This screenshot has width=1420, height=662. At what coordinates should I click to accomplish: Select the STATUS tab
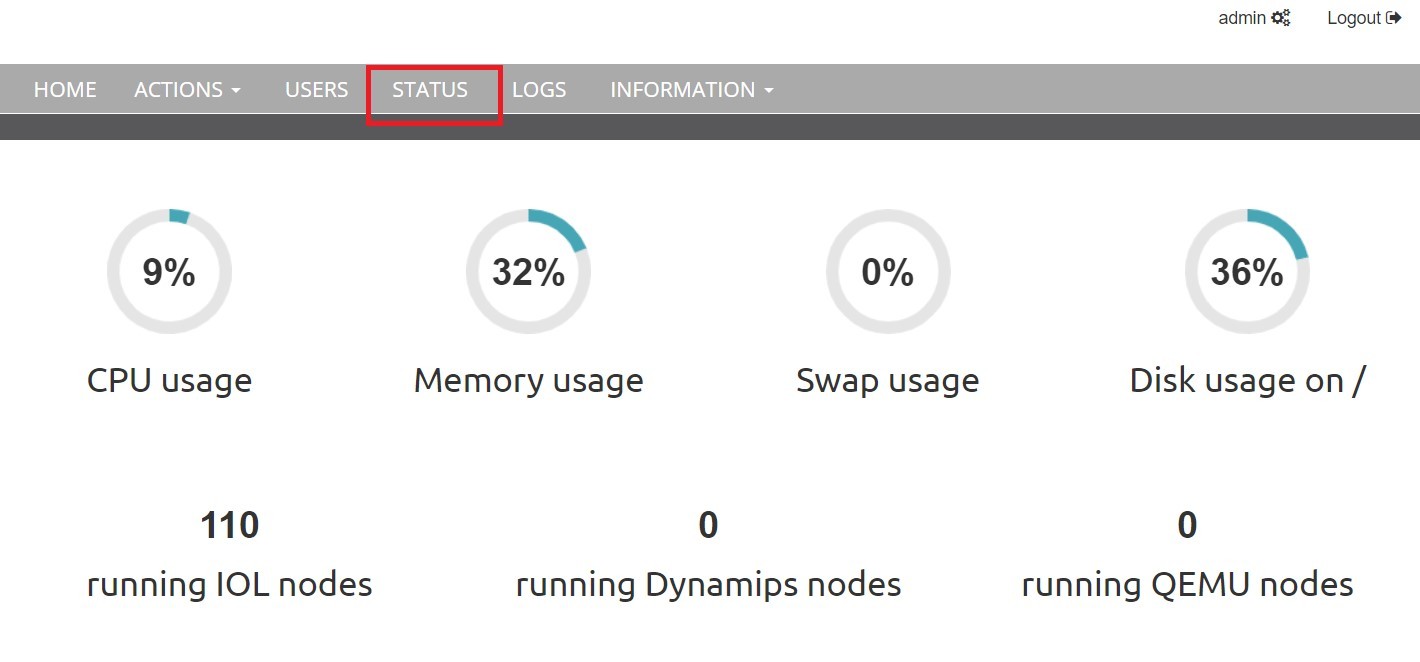pyautogui.click(x=430, y=90)
